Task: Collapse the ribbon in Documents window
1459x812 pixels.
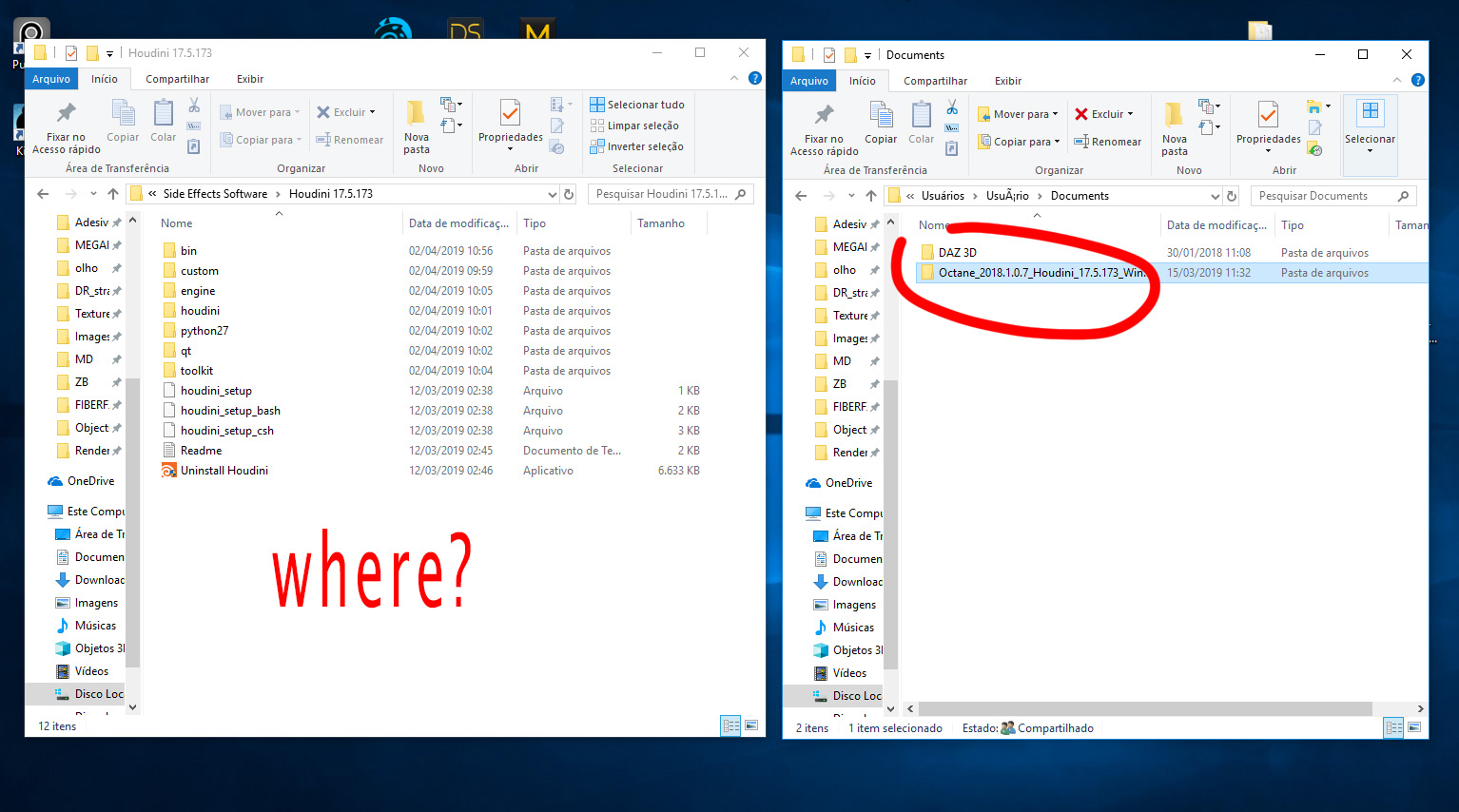Action: coord(1397,80)
